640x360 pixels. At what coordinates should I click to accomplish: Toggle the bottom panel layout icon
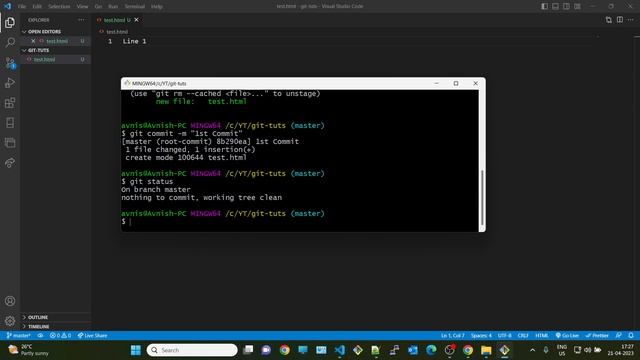point(556,6)
